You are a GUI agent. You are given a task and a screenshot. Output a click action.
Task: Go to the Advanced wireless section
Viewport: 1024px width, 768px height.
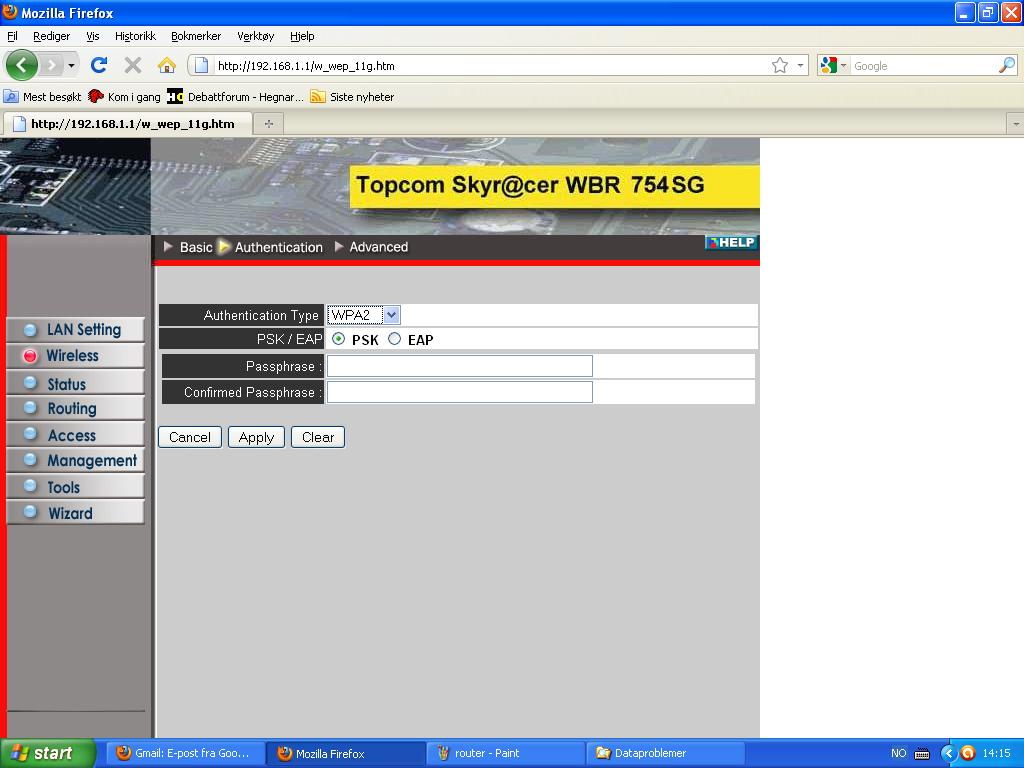pyautogui.click(x=372, y=247)
